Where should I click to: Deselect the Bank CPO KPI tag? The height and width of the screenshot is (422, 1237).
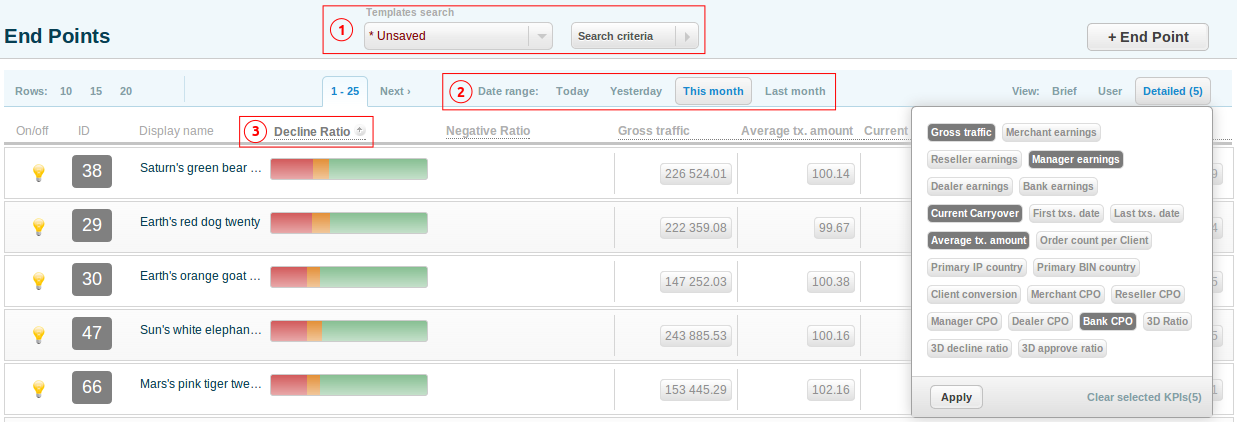[x=1107, y=321]
